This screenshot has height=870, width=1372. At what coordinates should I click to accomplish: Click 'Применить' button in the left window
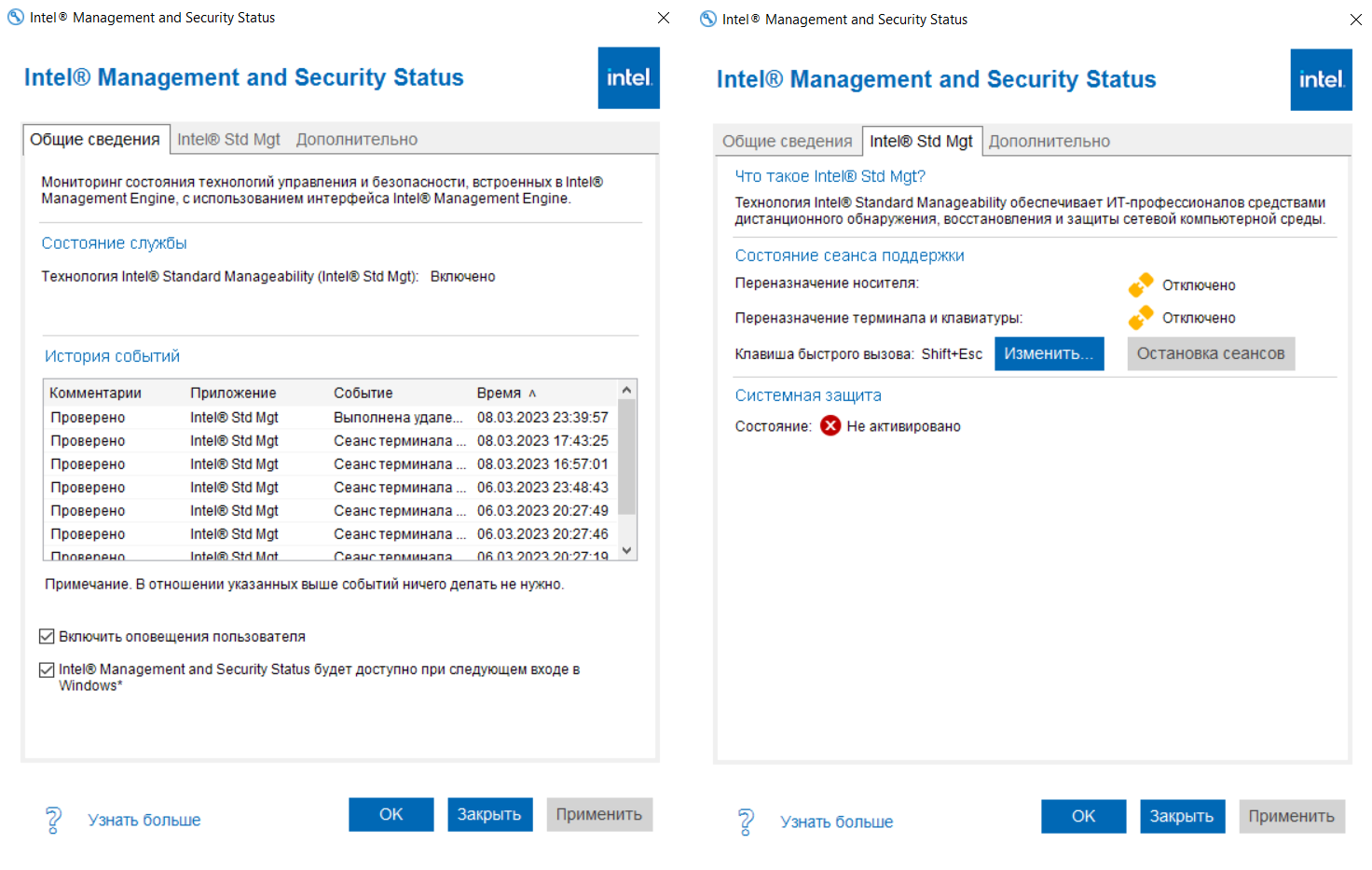coord(599,814)
